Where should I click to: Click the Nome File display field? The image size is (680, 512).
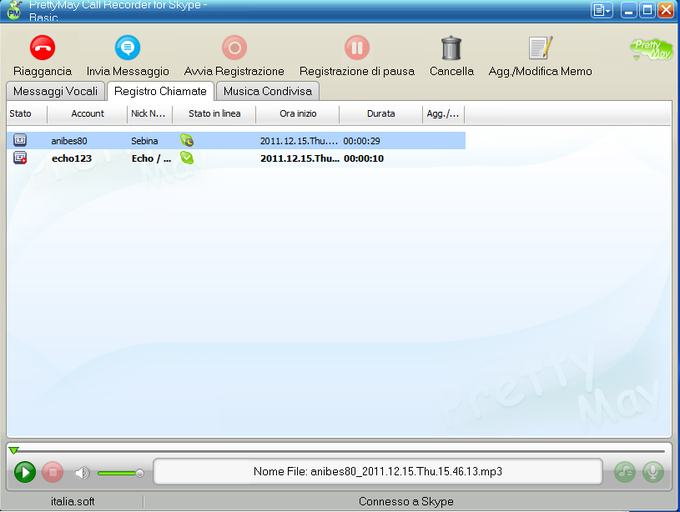click(378, 471)
